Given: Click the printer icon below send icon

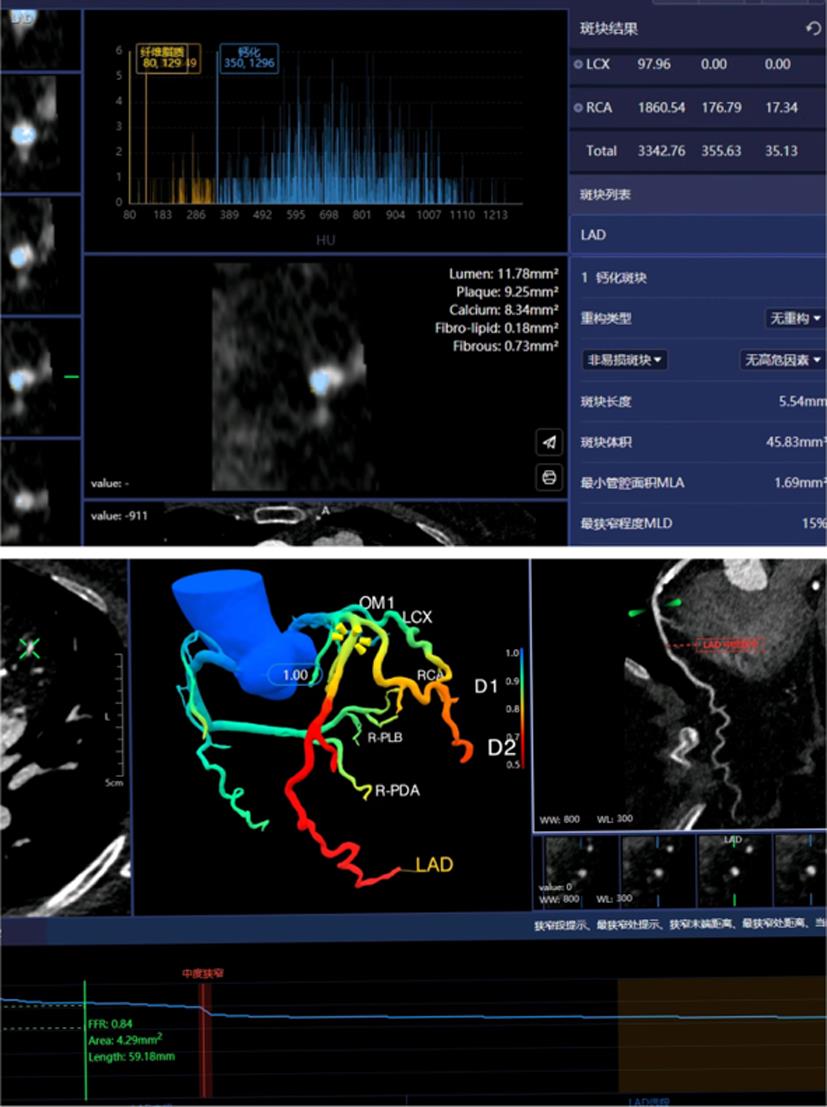Looking at the screenshot, I should (549, 478).
